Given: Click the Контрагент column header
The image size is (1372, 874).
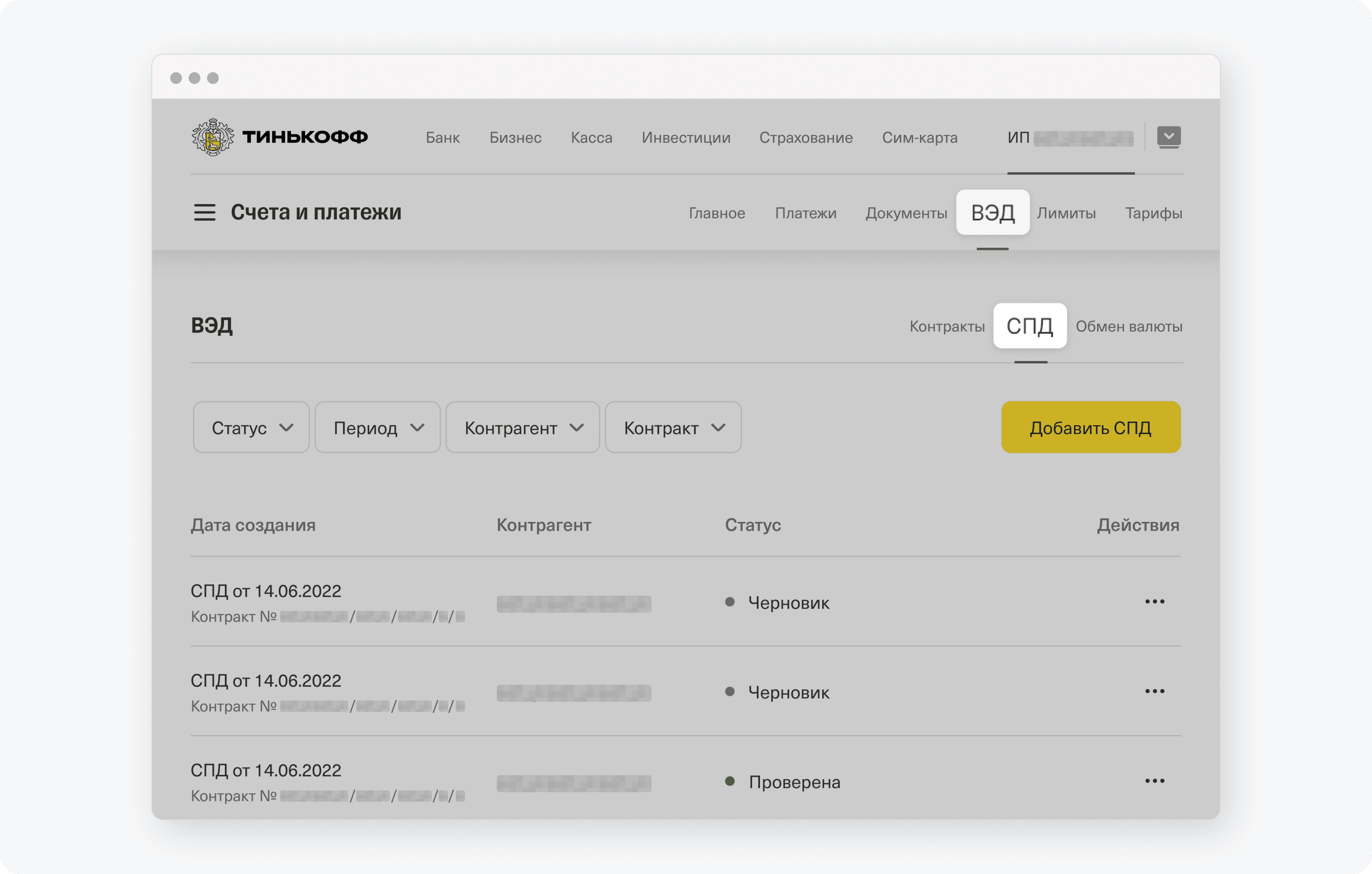Looking at the screenshot, I should pos(544,525).
